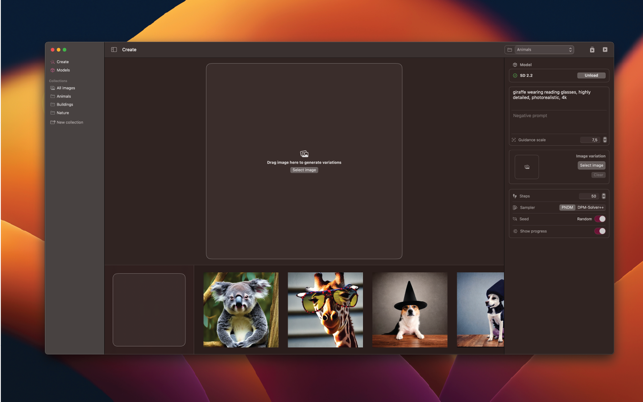643x402 pixels.
Task: Click the empty placeholder thumbnail in the gallery
Action: click(149, 310)
